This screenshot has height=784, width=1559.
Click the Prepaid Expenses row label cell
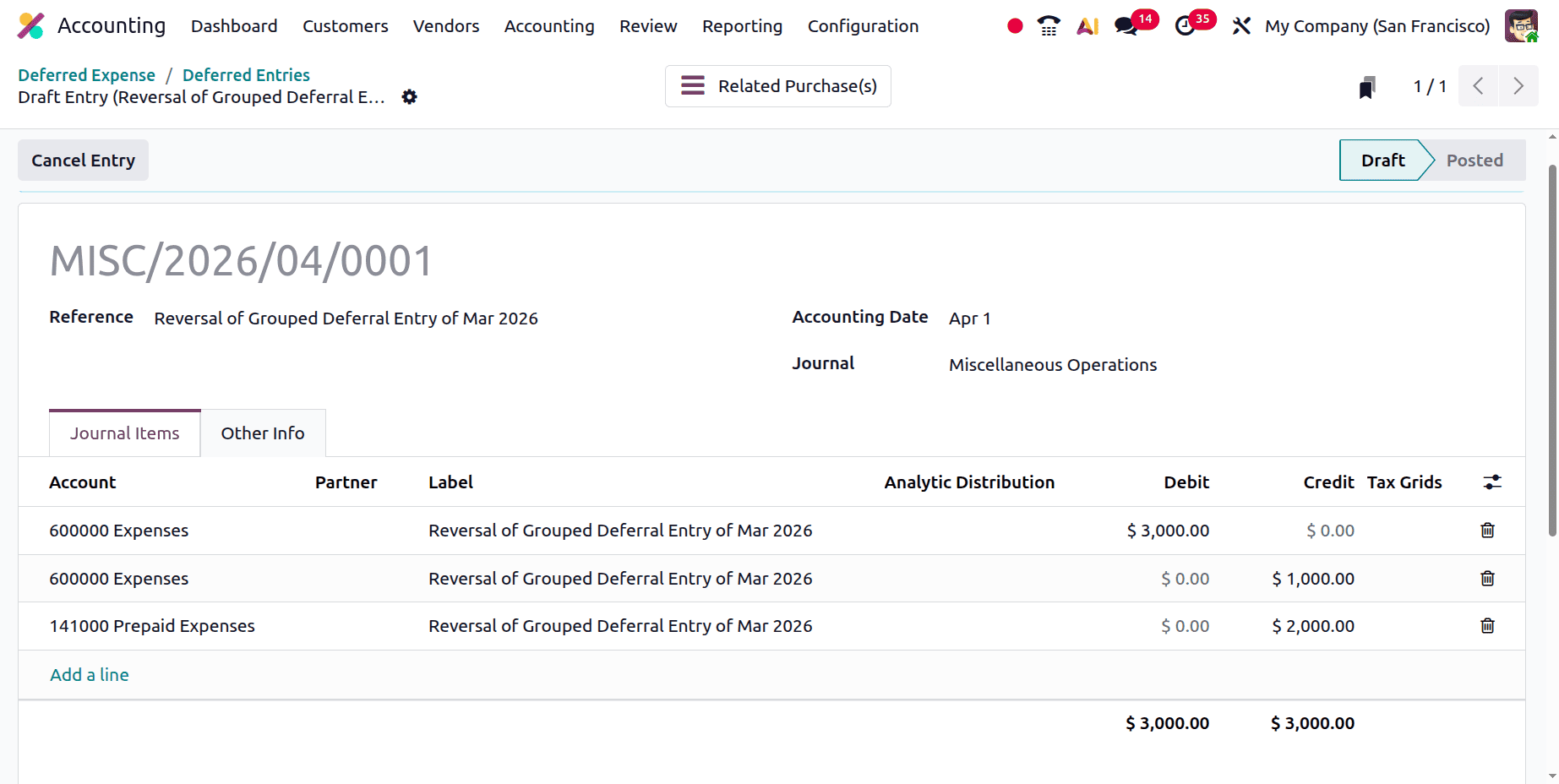pyautogui.click(x=620, y=626)
